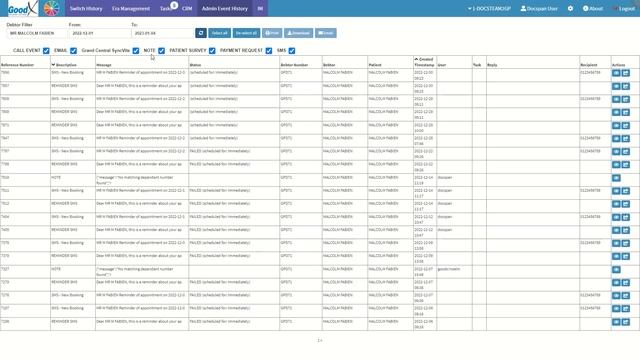Viewport: 640px width, 360px height.
Task: View the 2022-12-14 SMS - New Booking event
Action: [x=616, y=191]
